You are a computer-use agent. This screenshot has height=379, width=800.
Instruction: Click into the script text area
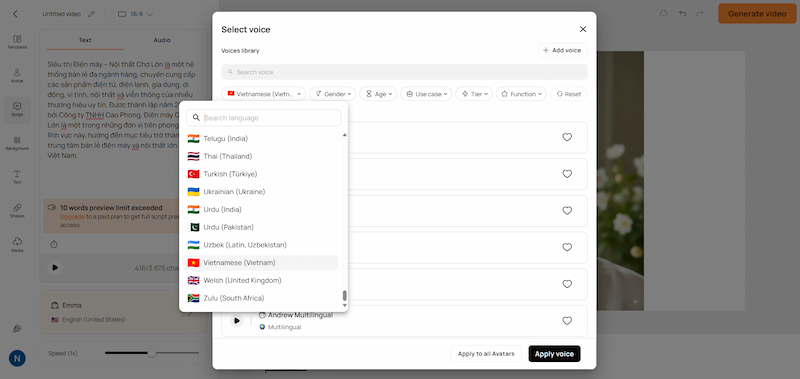[121, 110]
